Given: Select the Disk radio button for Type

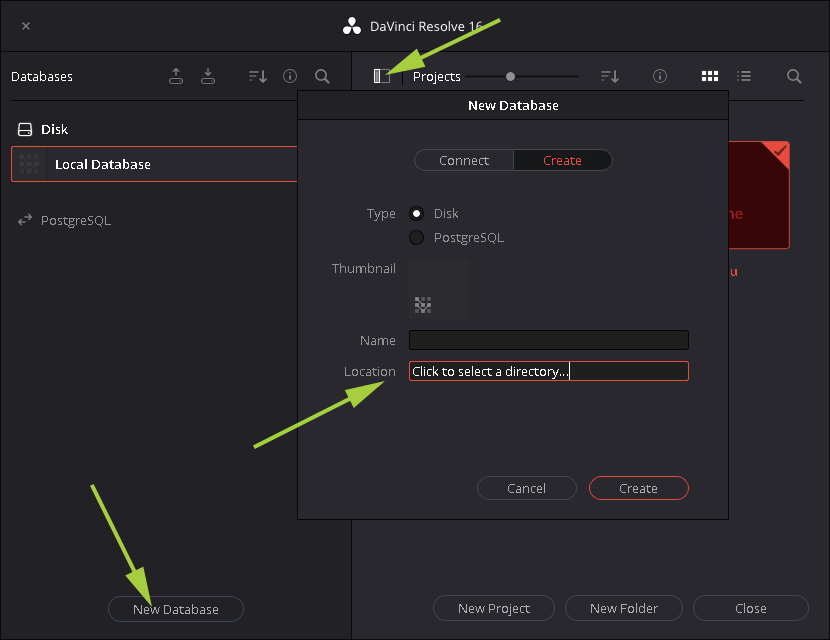Looking at the screenshot, I should 416,213.
